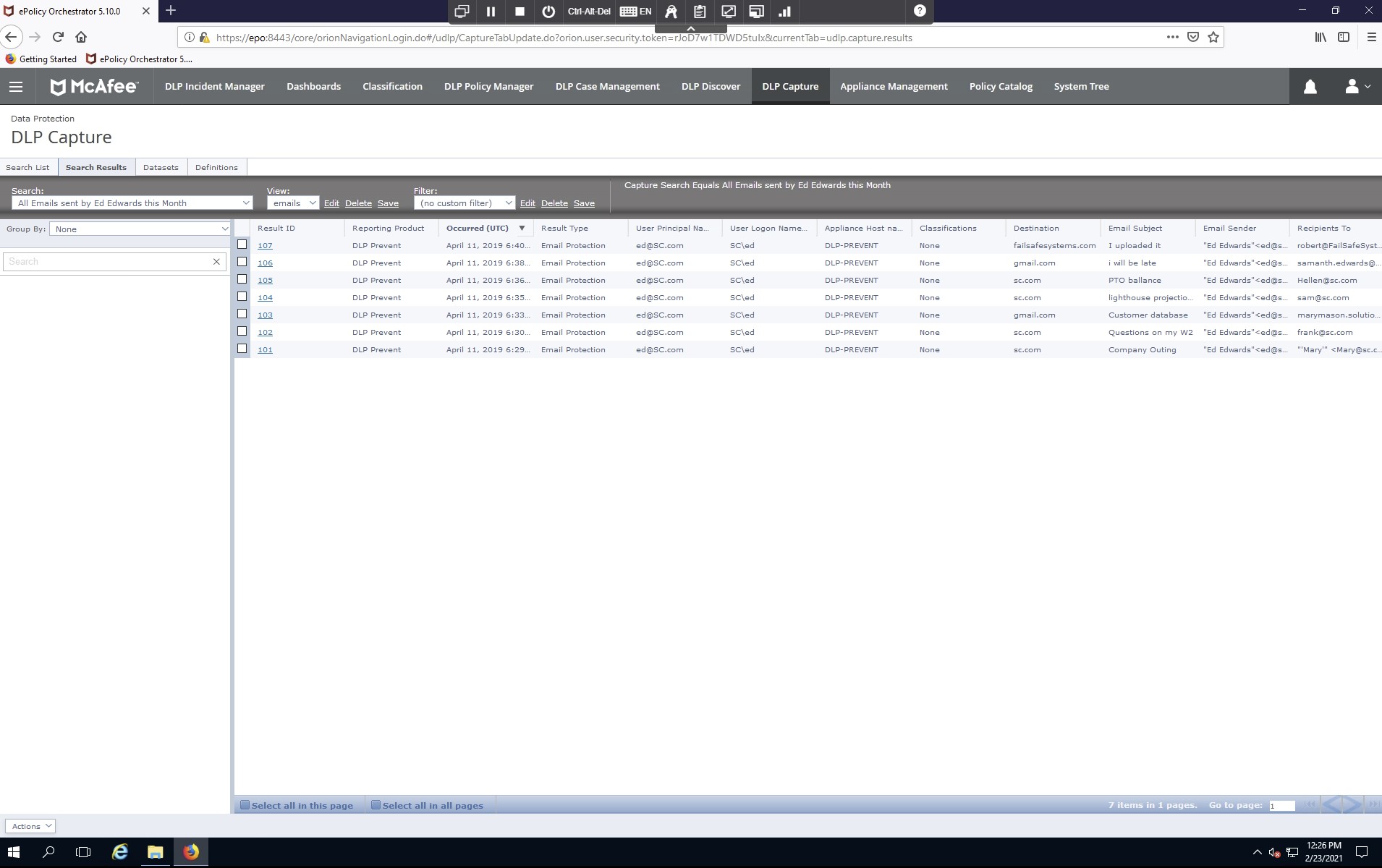The height and width of the screenshot is (868, 1382).
Task: Expand the remote console toolbar chevron
Action: click(x=691, y=29)
